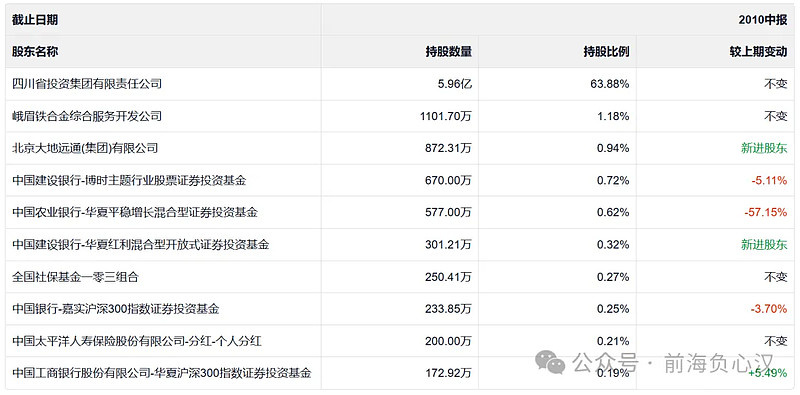The width and height of the screenshot is (800, 395).
Task: Click 全国社保基金一零三组合 shareholder name
Action: point(75,277)
